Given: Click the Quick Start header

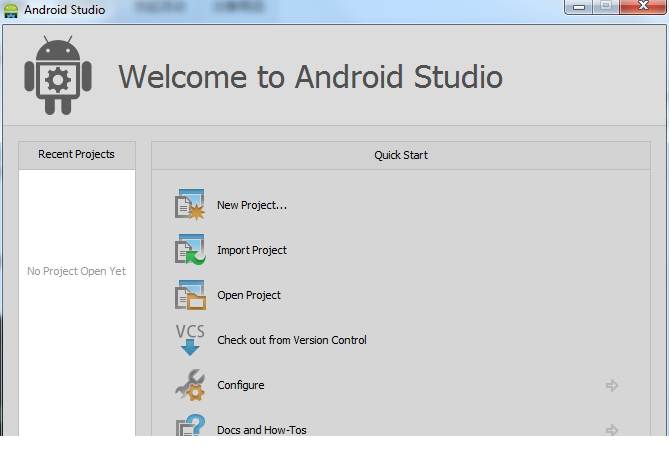Looking at the screenshot, I should pyautogui.click(x=401, y=155).
